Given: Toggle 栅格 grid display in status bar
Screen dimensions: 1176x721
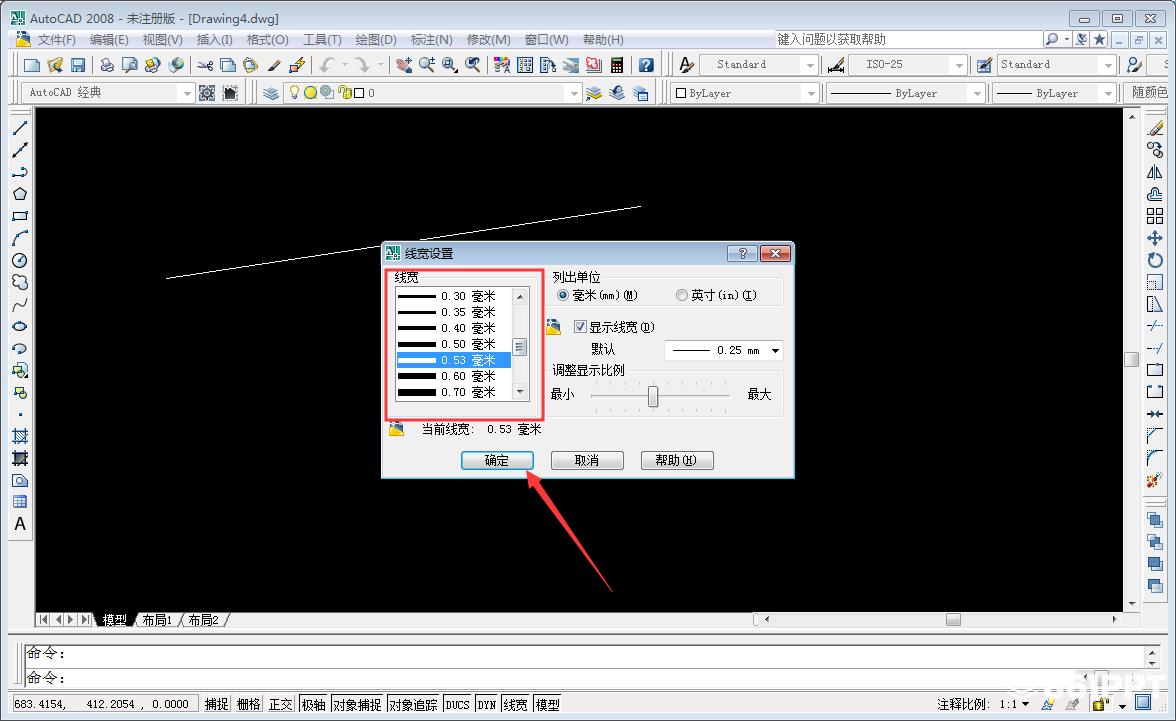Looking at the screenshot, I should click(x=248, y=704).
